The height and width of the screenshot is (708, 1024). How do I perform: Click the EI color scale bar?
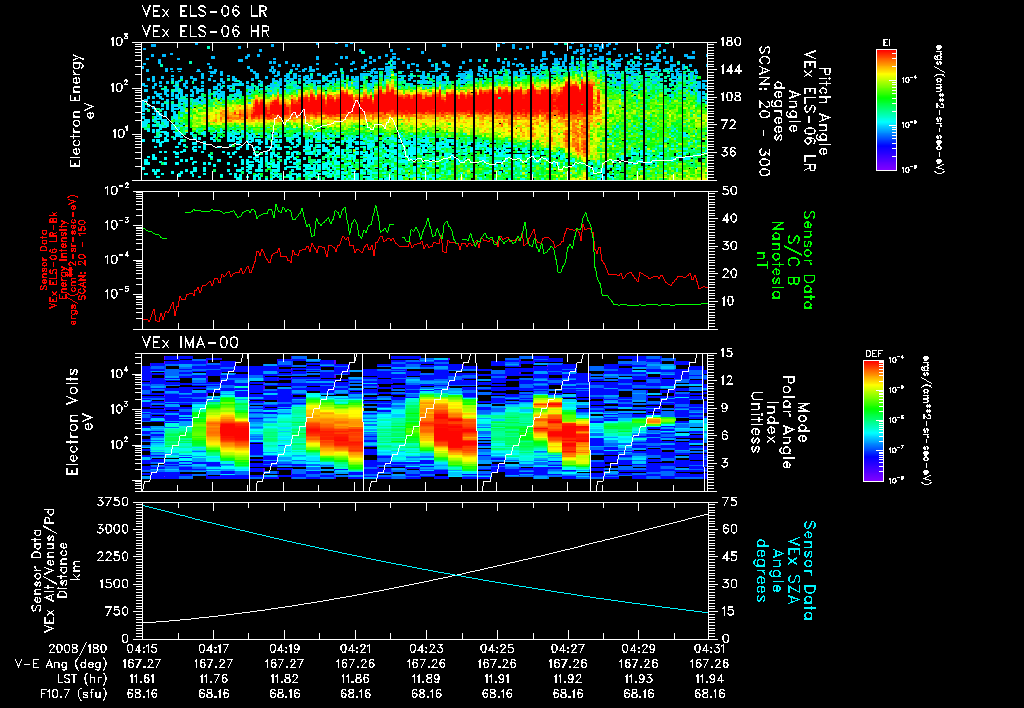tap(886, 110)
